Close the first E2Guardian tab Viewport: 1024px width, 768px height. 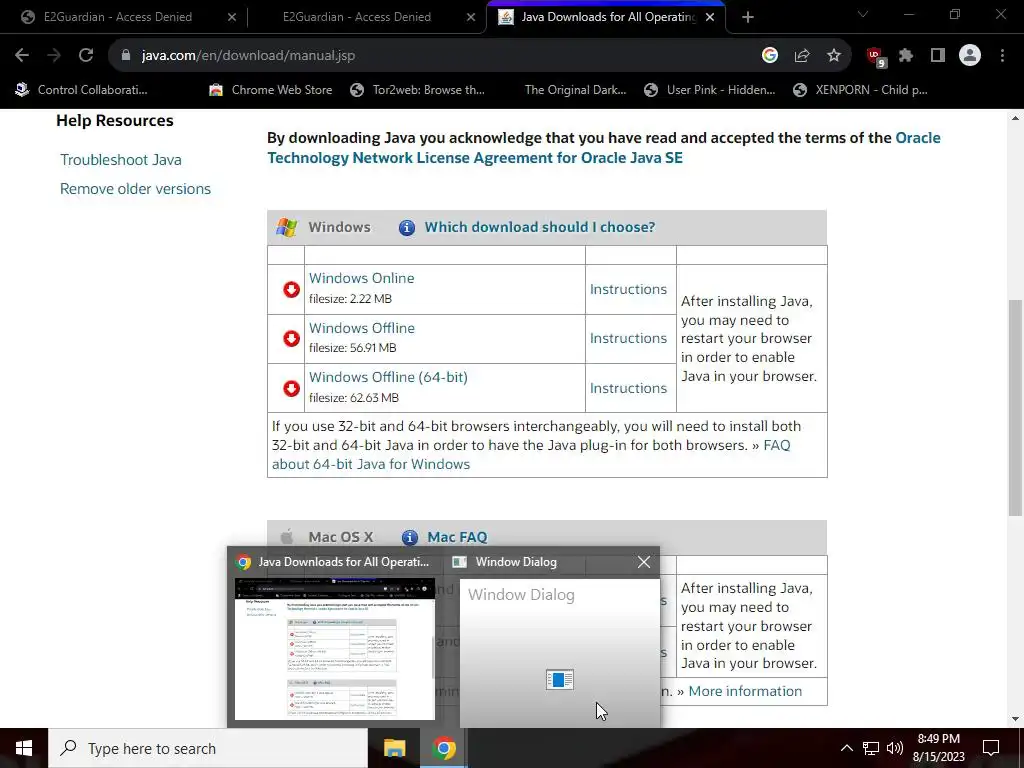[x=232, y=17]
